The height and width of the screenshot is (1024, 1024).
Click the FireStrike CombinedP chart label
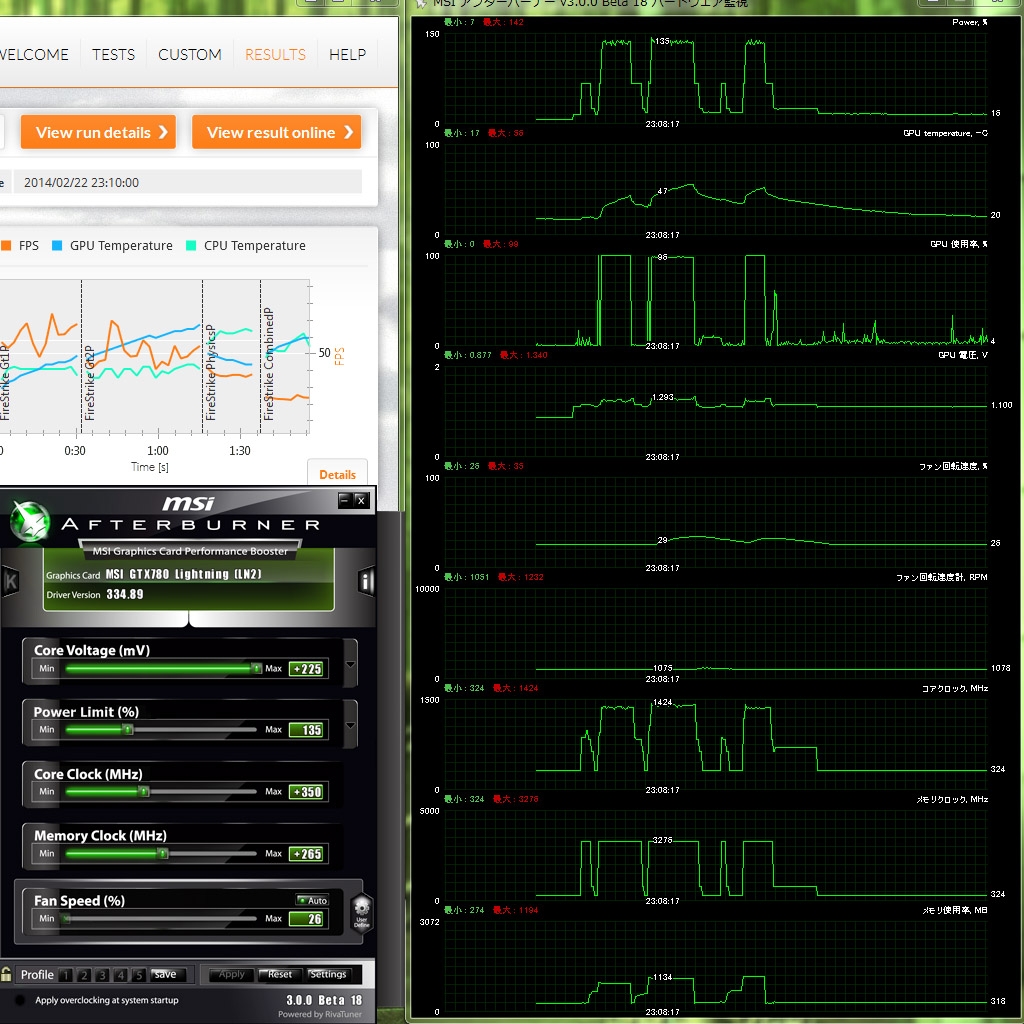[x=268, y=364]
